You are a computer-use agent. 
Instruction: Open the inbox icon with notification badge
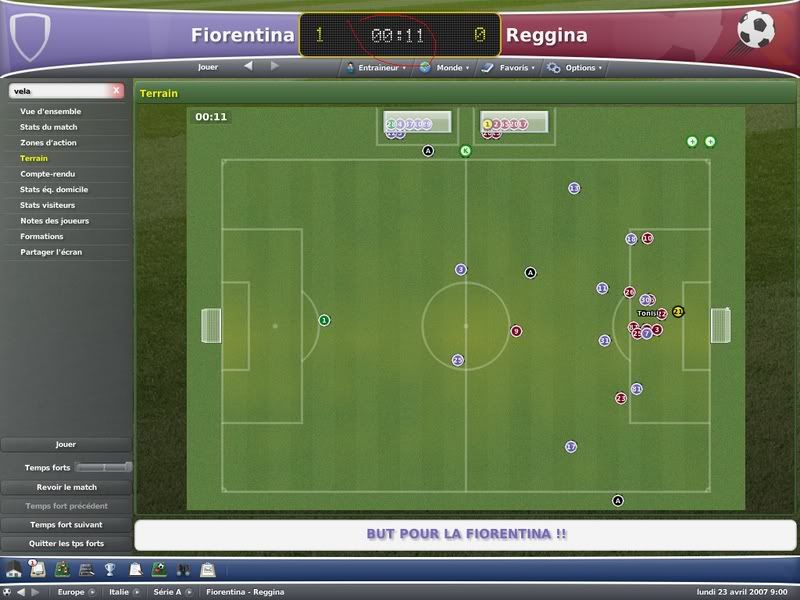37,569
